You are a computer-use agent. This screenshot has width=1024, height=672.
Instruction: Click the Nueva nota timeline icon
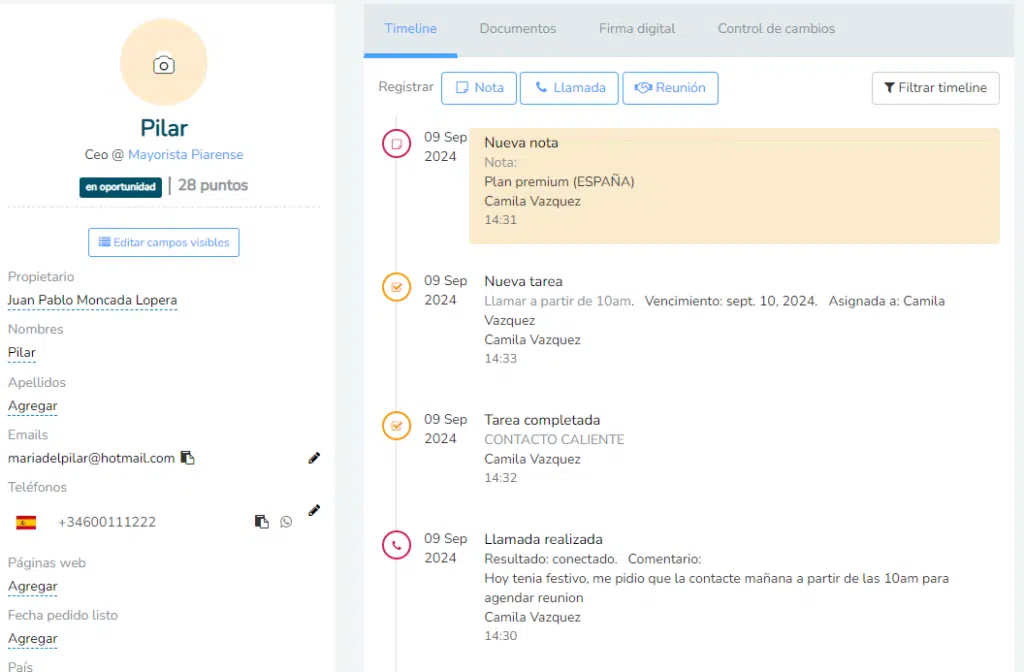tap(396, 144)
